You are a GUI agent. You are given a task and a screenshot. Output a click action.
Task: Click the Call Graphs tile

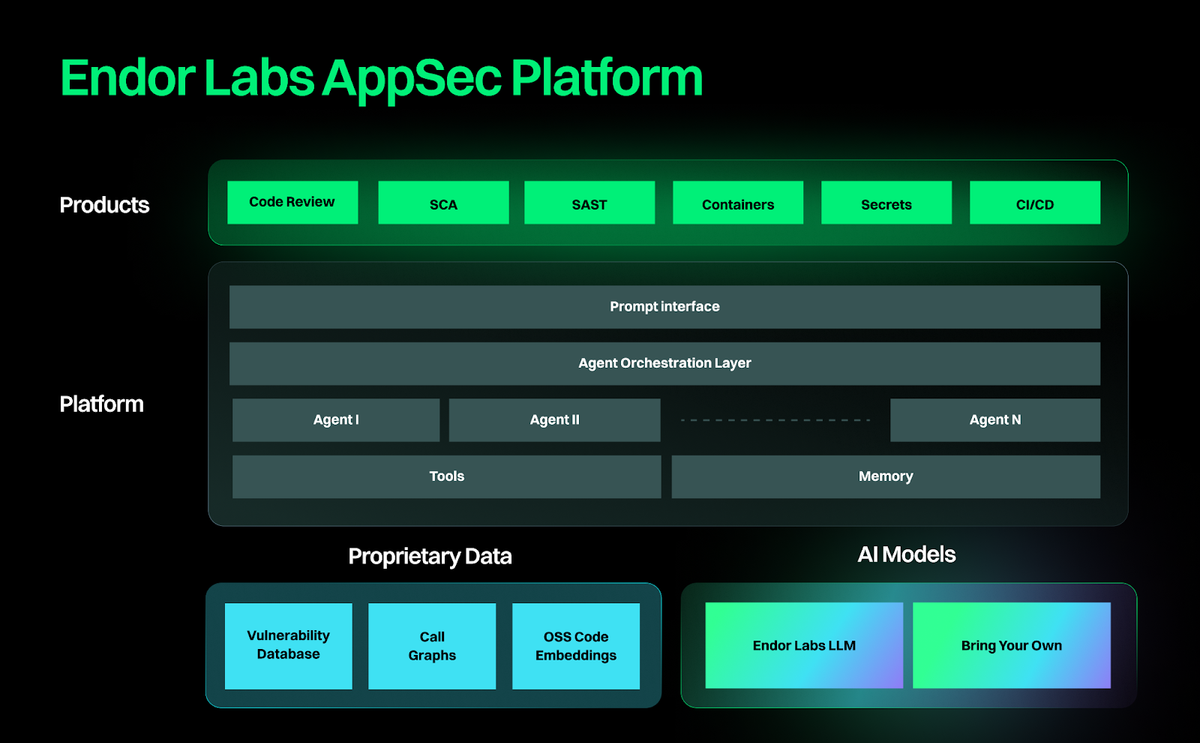click(x=432, y=646)
